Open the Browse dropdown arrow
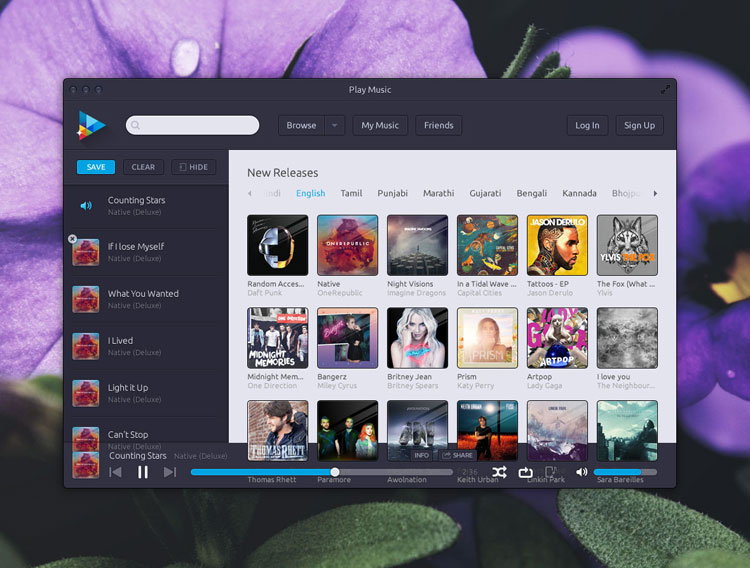The height and width of the screenshot is (568, 750). 335,125
